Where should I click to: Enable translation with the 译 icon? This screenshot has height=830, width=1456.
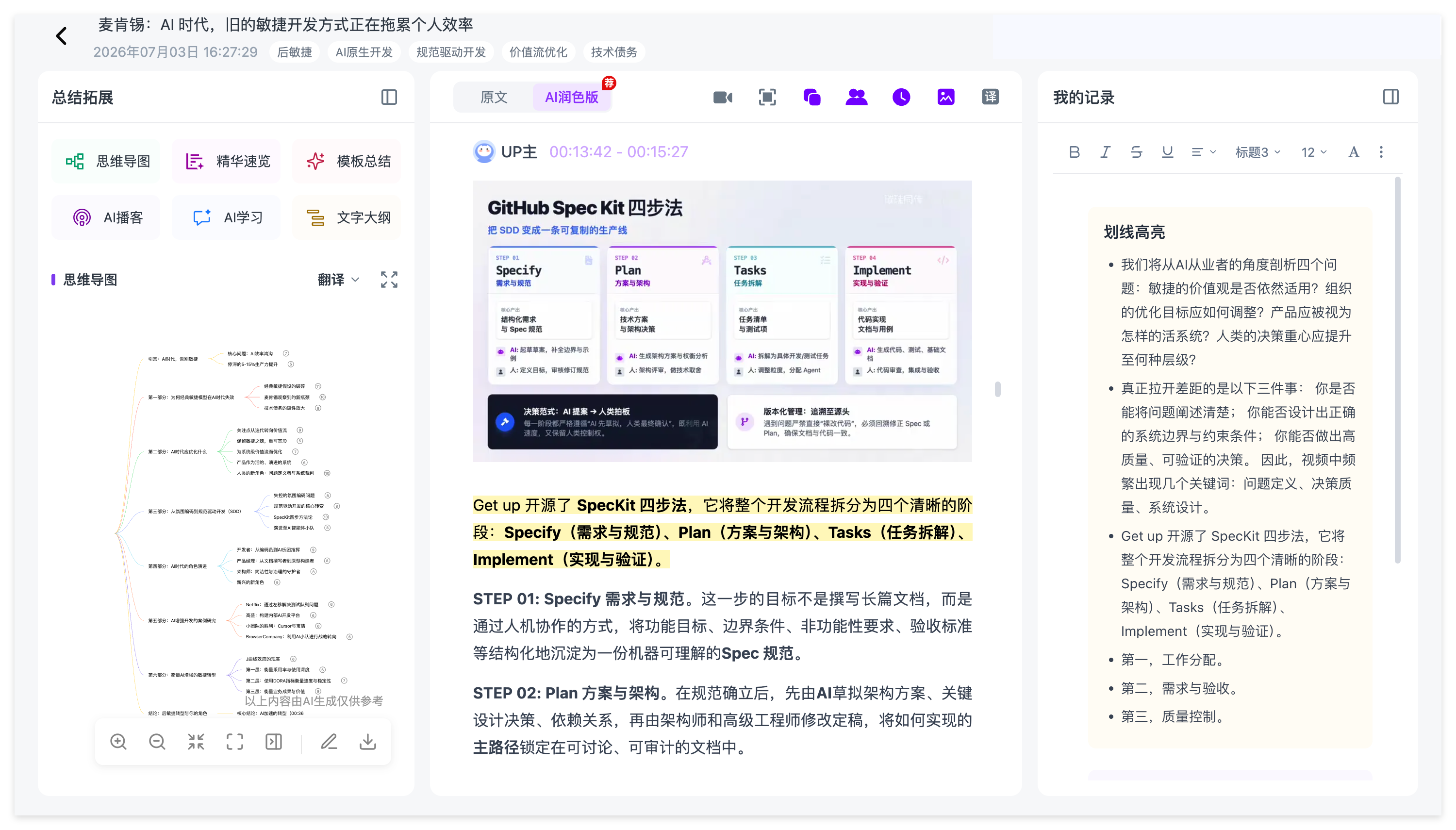point(990,98)
